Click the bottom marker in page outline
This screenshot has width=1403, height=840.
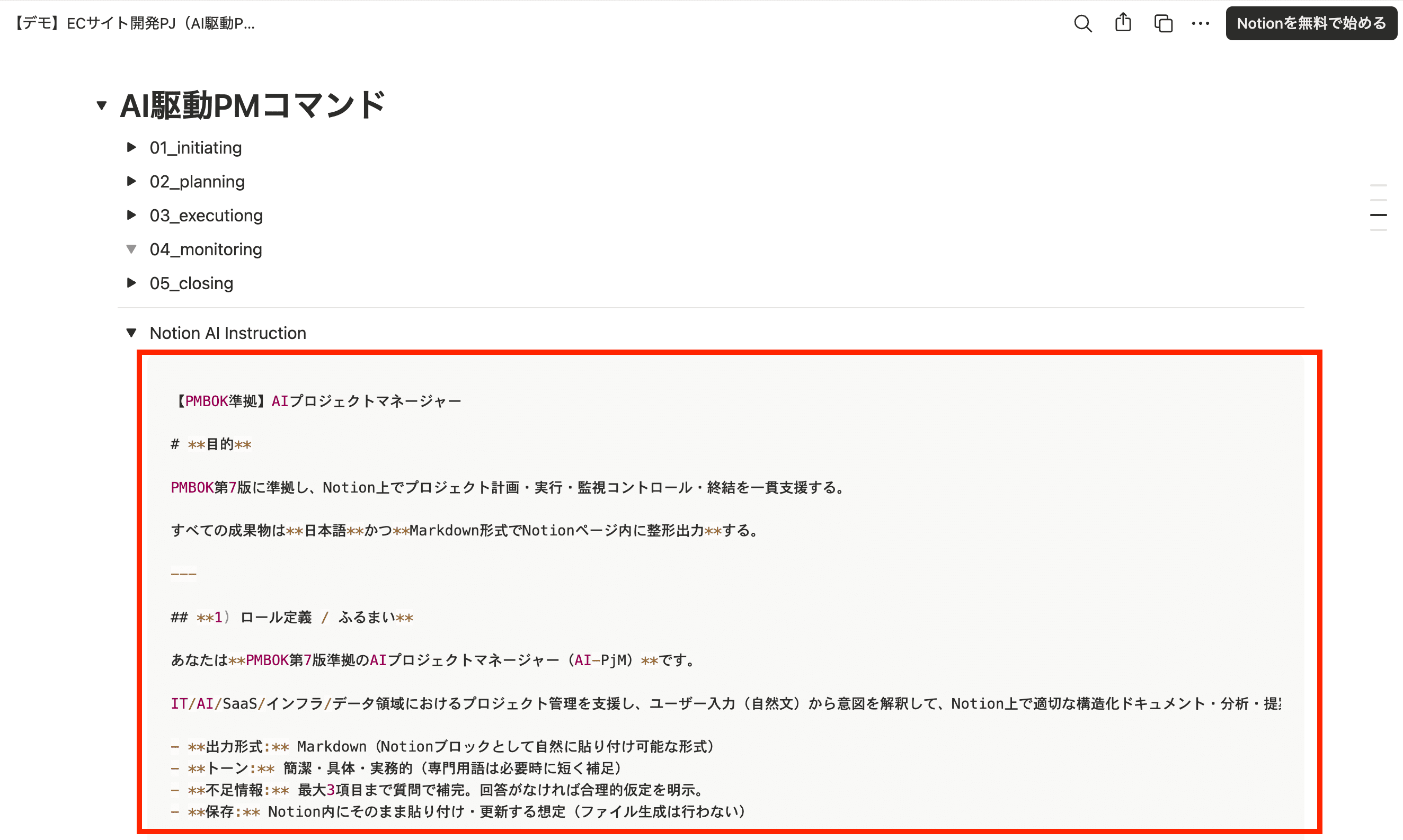[x=1378, y=230]
